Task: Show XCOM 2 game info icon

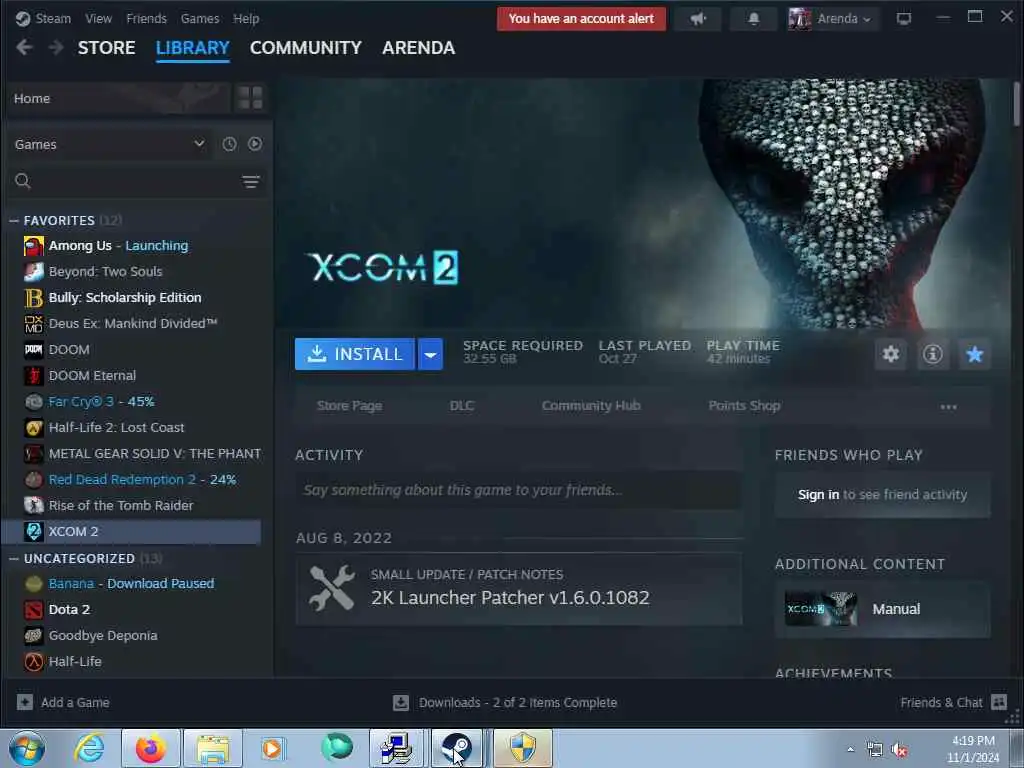Action: (933, 355)
